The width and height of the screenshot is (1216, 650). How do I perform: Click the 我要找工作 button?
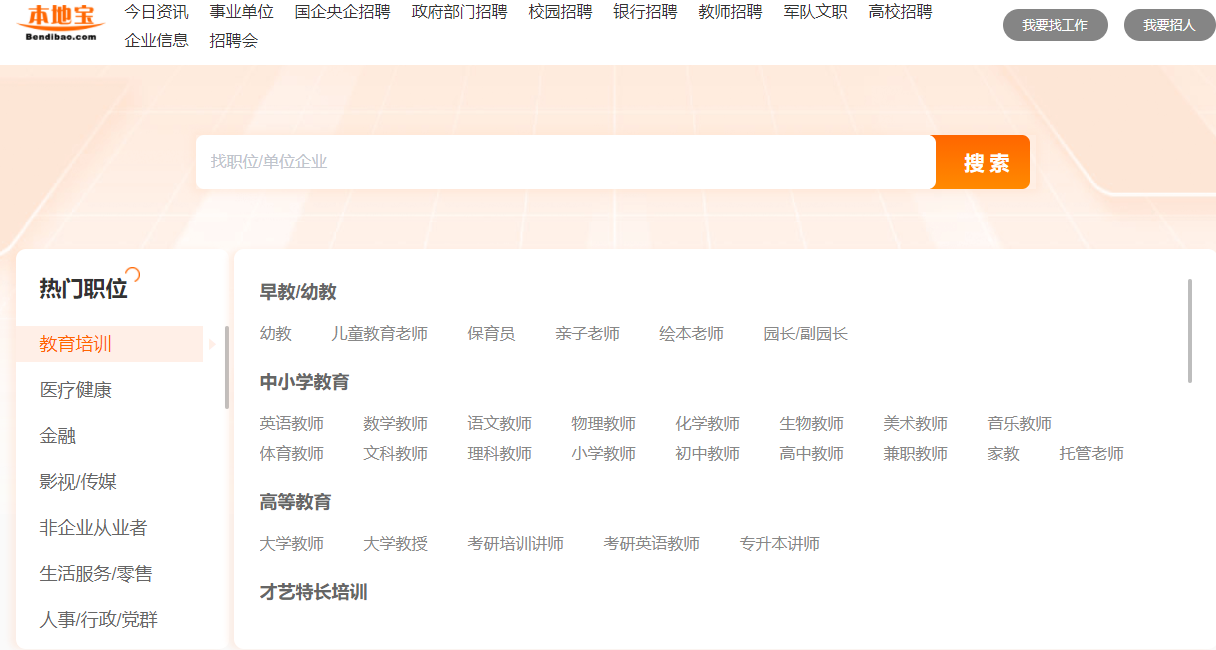coord(1055,25)
